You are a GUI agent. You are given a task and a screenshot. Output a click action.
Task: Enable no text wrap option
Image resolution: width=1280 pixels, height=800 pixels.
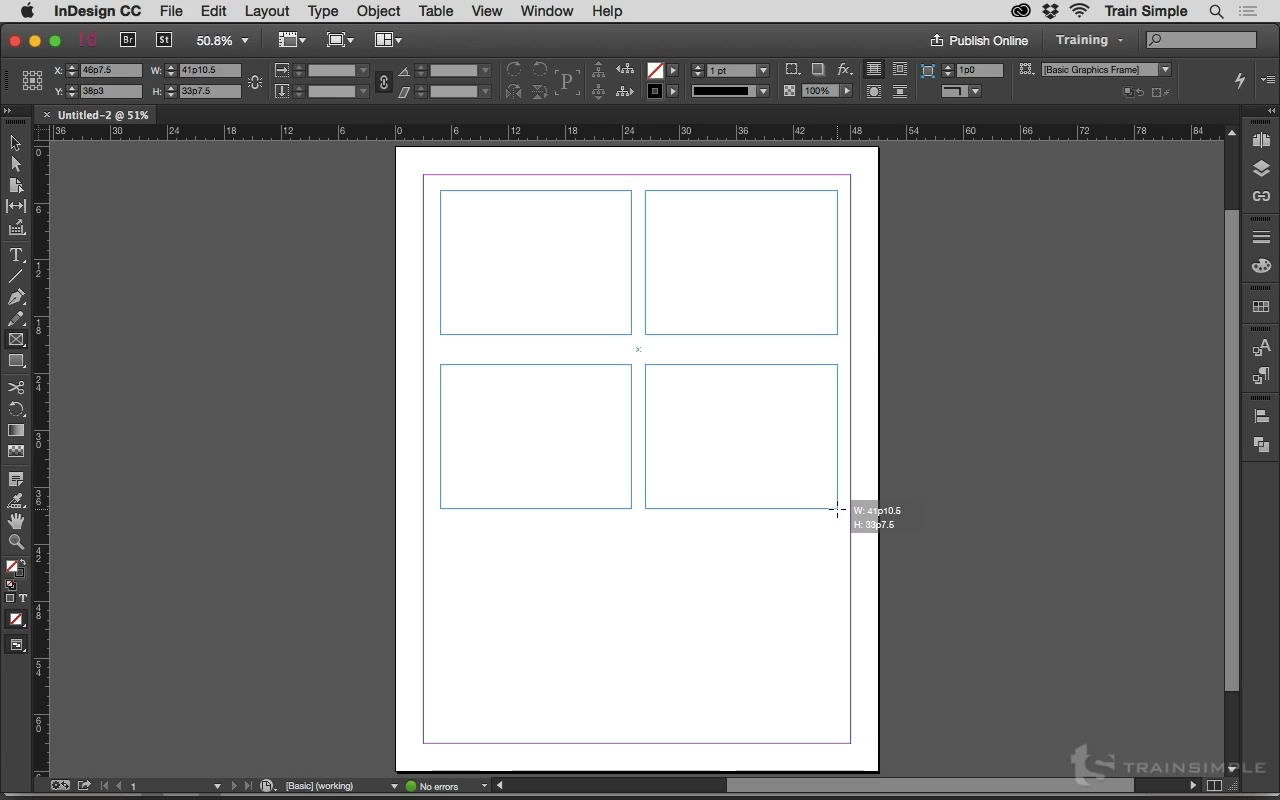click(x=874, y=69)
